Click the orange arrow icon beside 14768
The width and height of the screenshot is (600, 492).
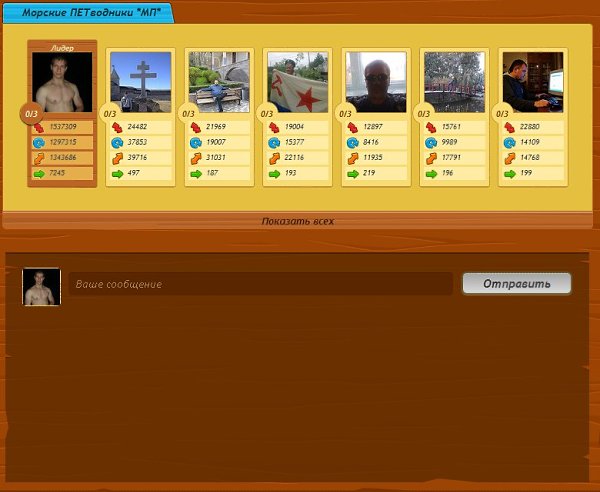(509, 158)
